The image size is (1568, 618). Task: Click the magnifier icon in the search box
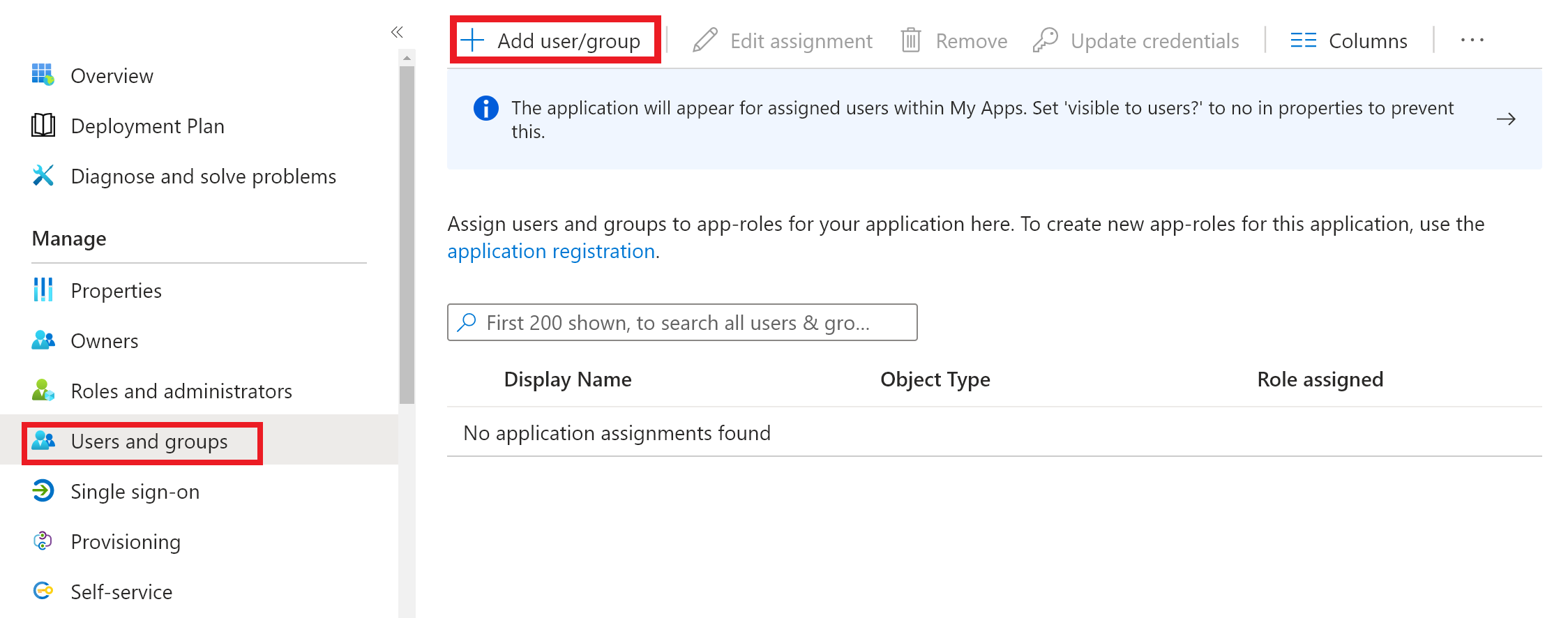pyautogui.click(x=467, y=322)
